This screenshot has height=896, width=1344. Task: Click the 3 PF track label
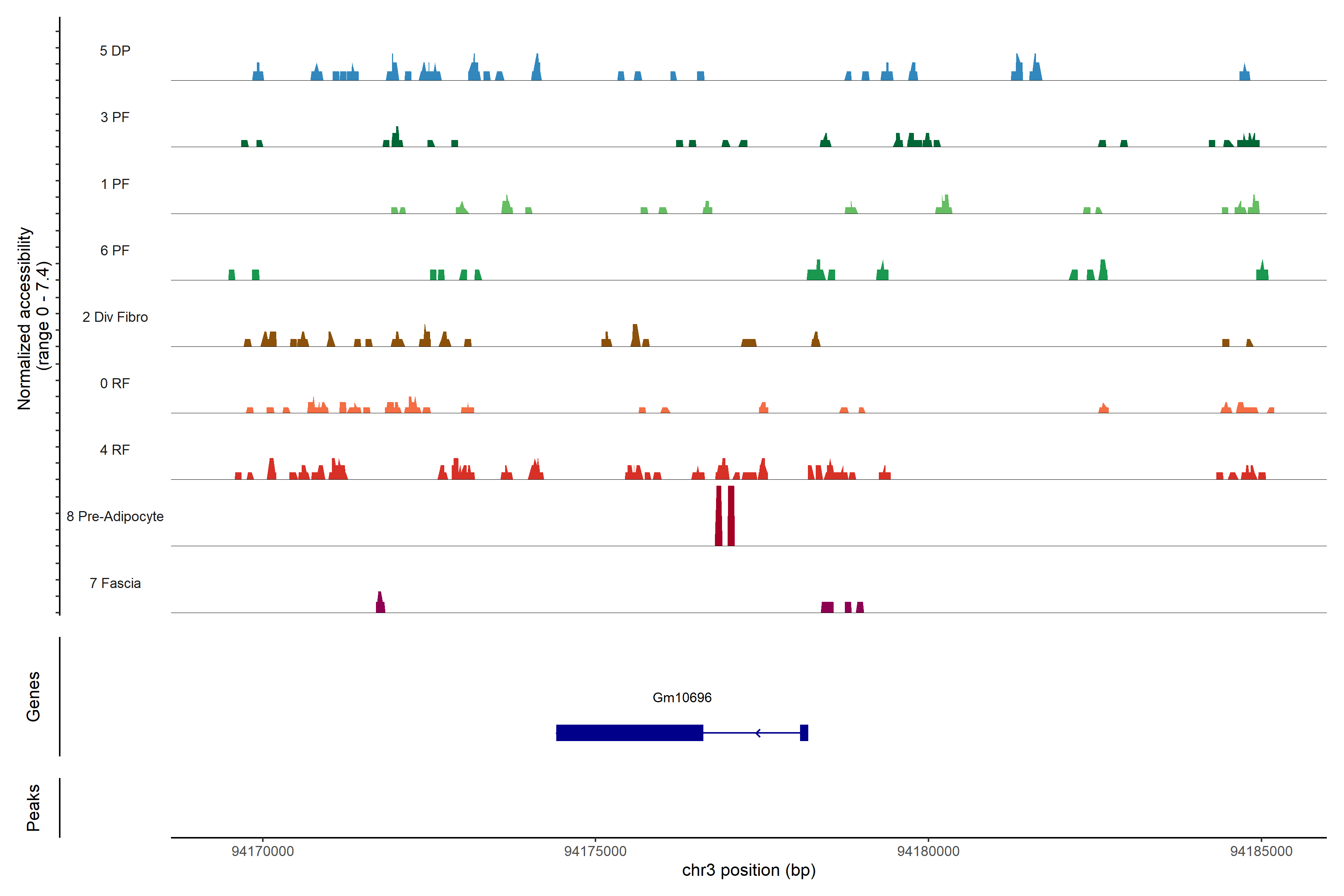[115, 117]
